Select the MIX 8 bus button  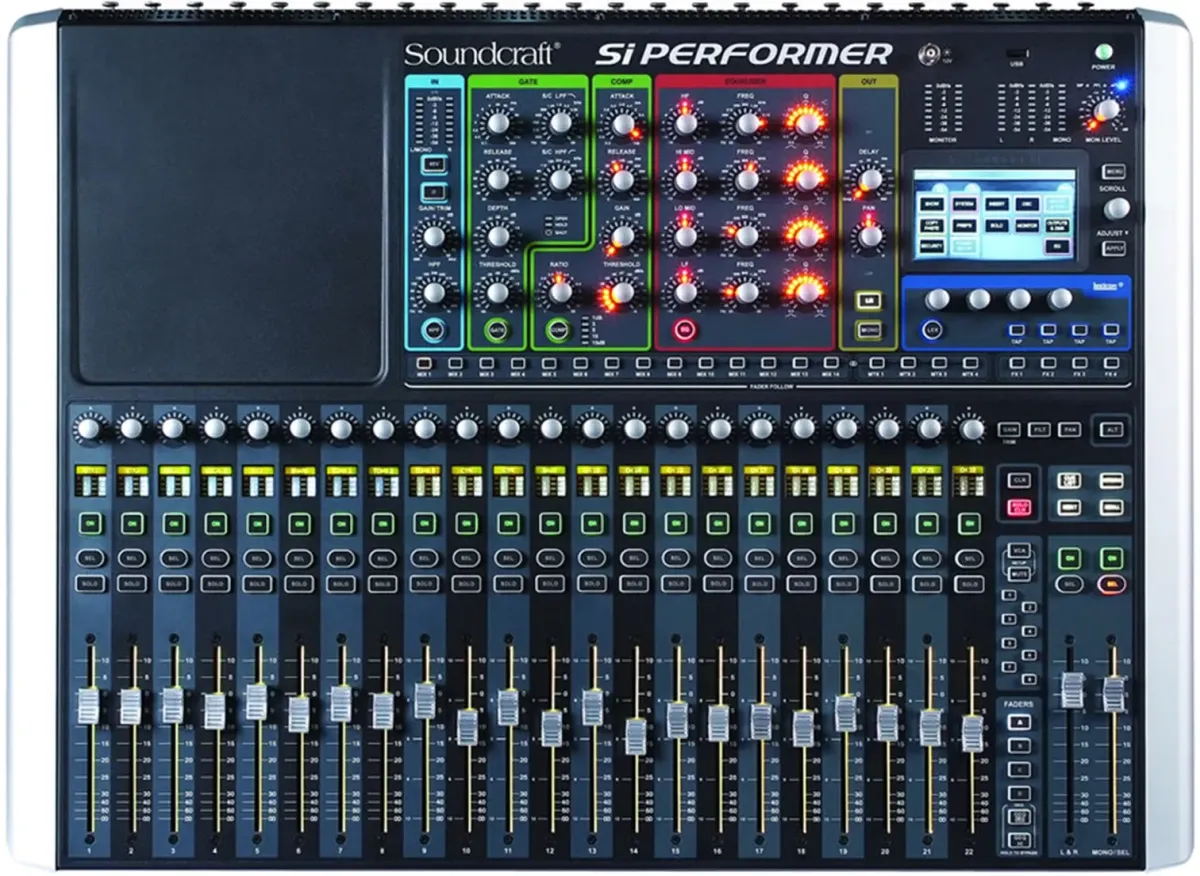point(642,362)
